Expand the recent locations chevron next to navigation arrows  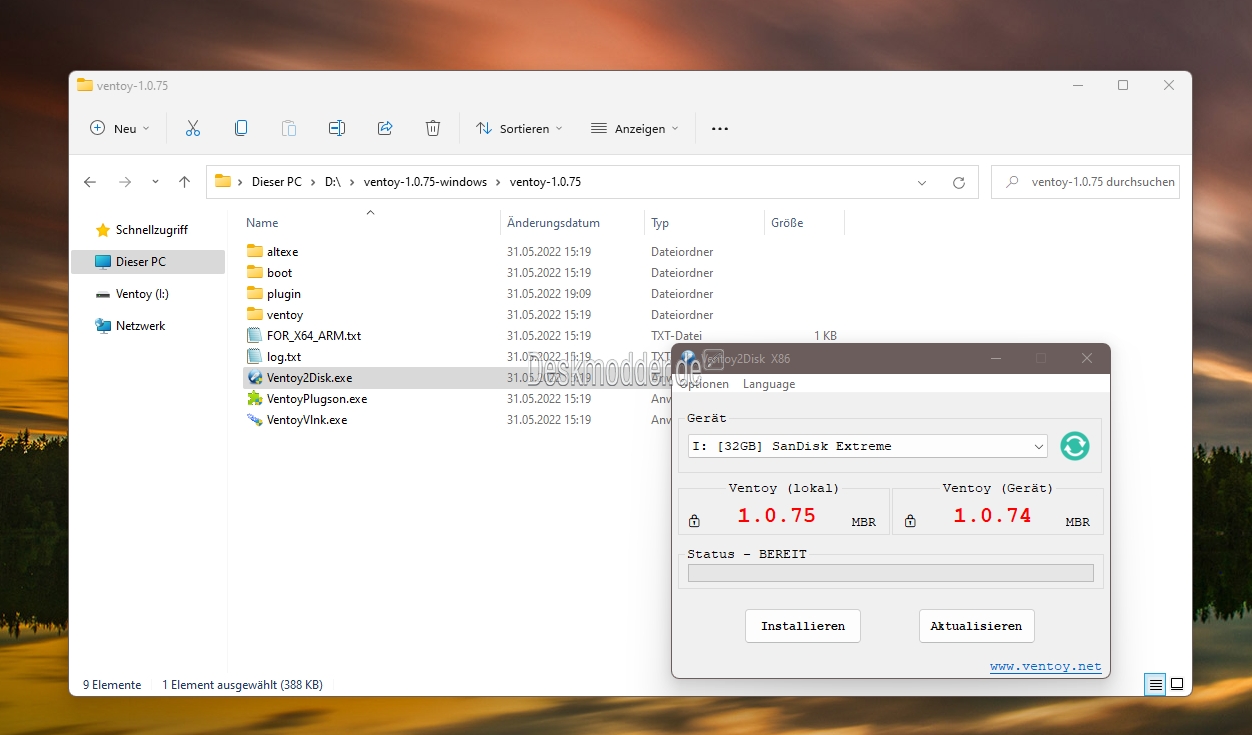click(x=155, y=182)
